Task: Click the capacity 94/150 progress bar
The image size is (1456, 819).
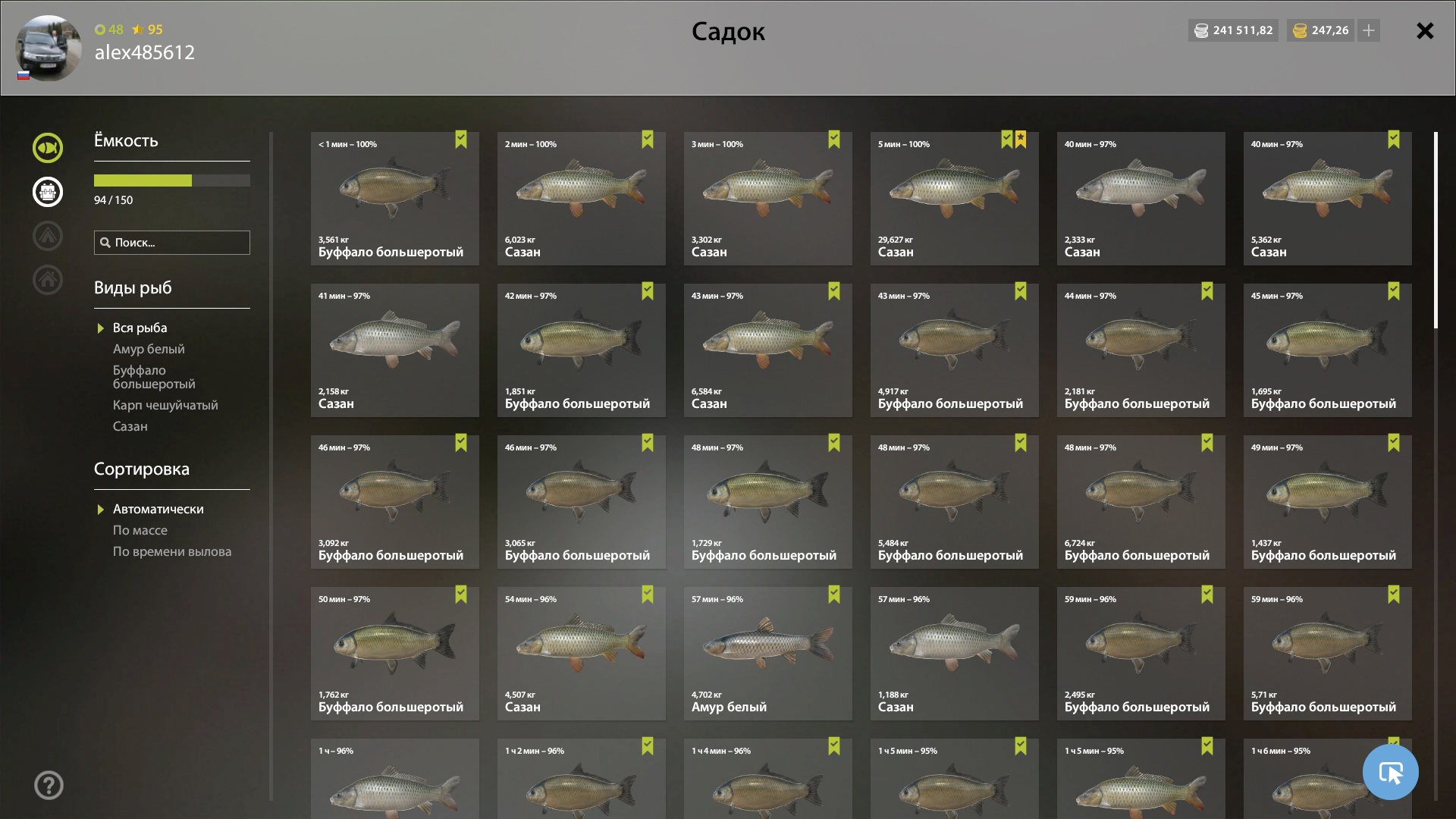Action: pyautogui.click(x=172, y=180)
